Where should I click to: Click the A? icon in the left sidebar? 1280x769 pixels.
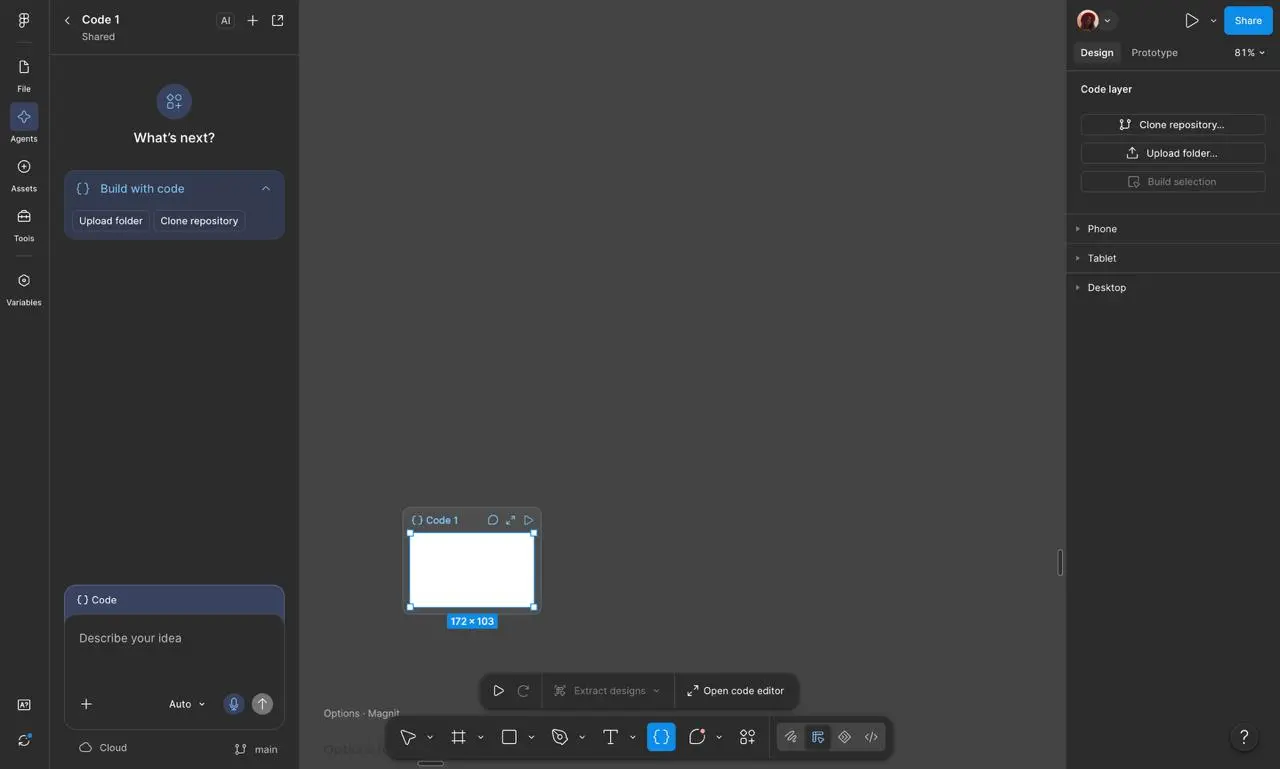pos(24,705)
